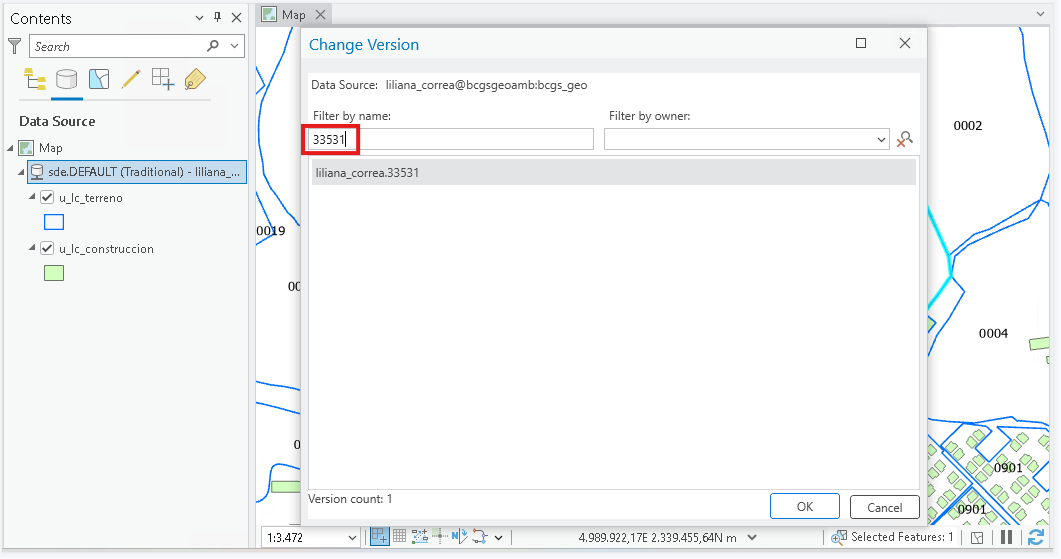Click the database icon beside sde.DEFAULT

(38, 172)
